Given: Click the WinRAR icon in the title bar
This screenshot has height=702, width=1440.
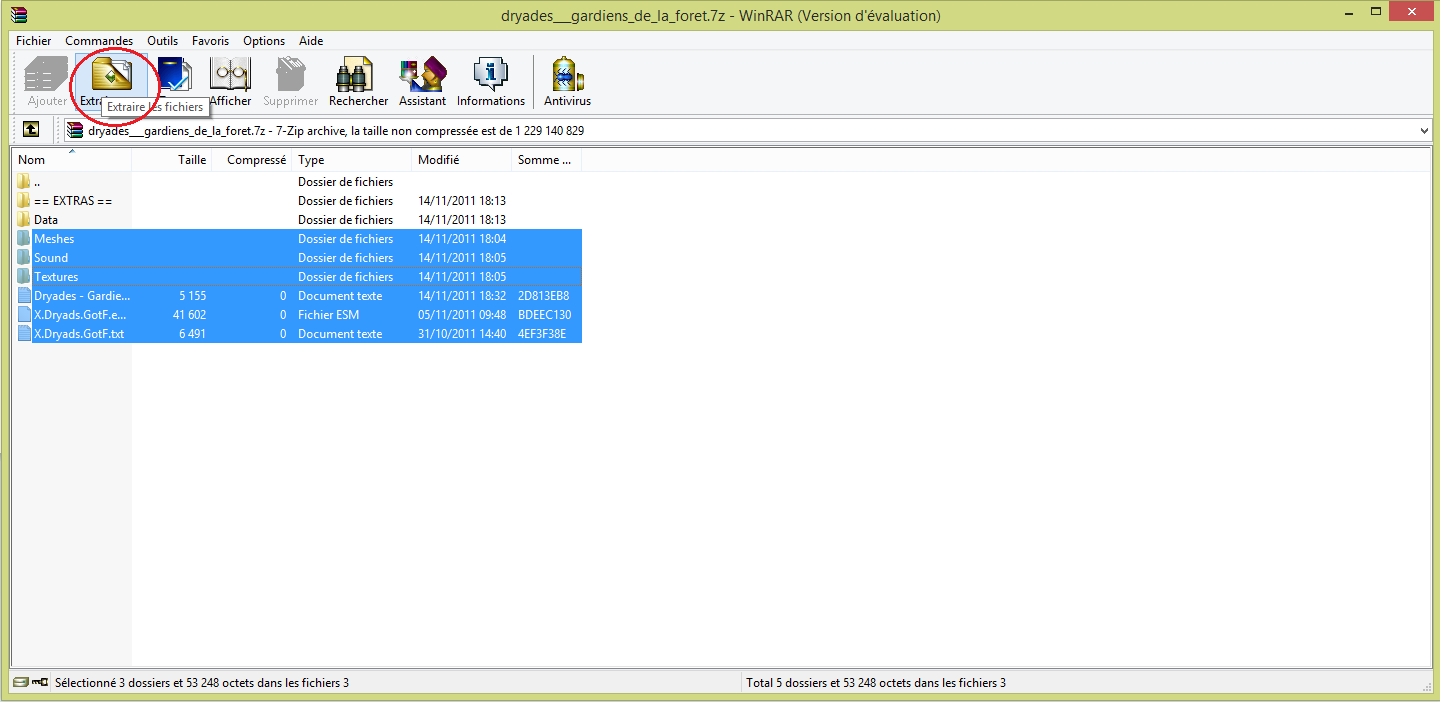Looking at the screenshot, I should [17, 15].
